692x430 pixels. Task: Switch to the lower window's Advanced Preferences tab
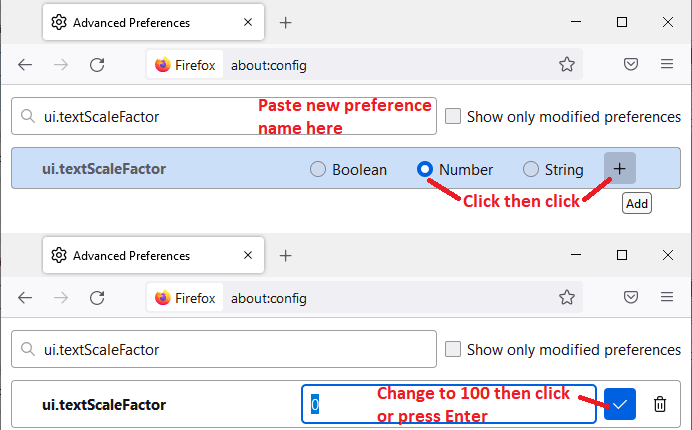(x=150, y=255)
